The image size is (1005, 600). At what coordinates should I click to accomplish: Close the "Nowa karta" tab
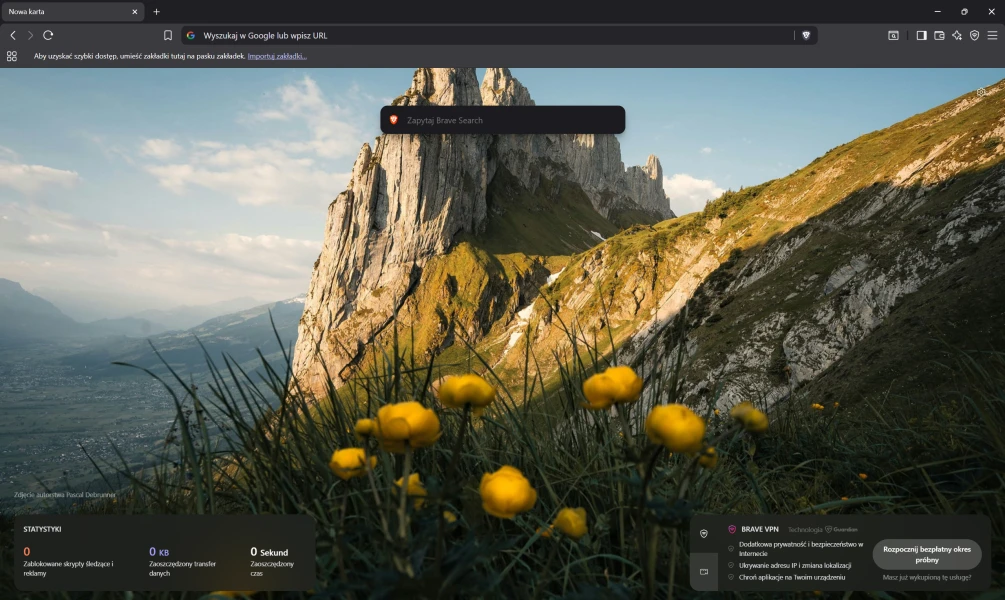[x=135, y=12]
